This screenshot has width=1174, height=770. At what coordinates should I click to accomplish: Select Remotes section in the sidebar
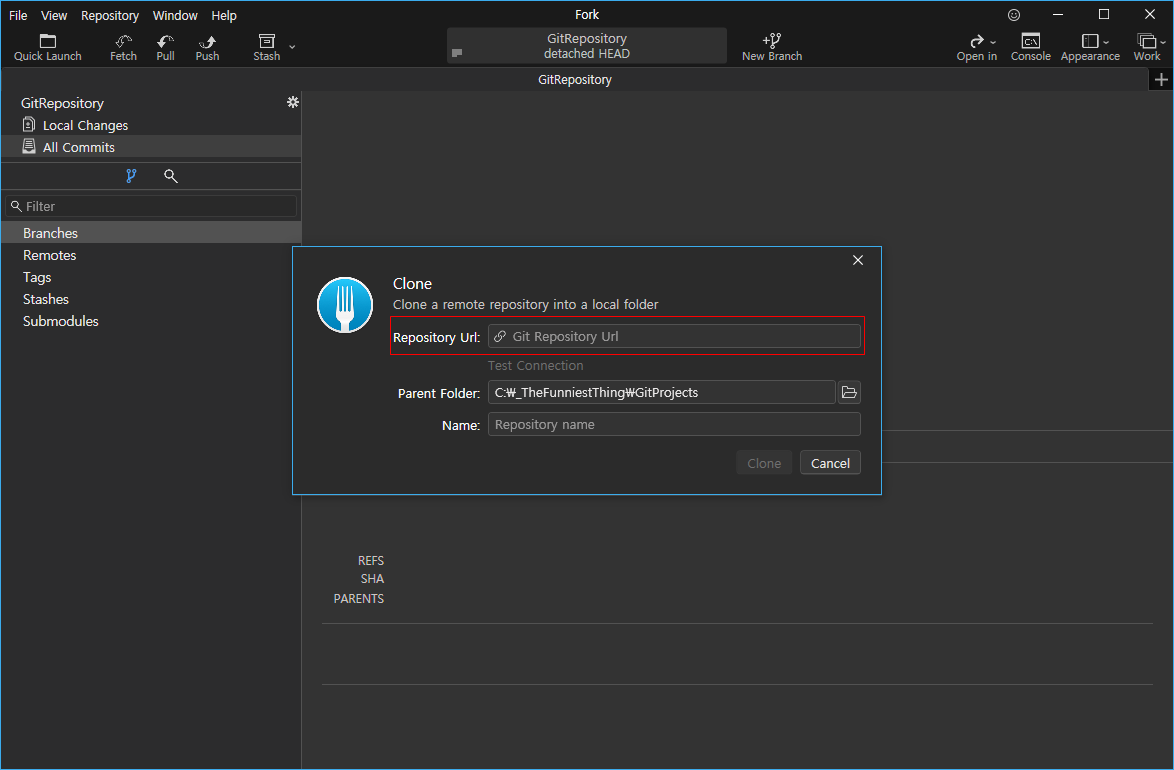tap(150, 255)
